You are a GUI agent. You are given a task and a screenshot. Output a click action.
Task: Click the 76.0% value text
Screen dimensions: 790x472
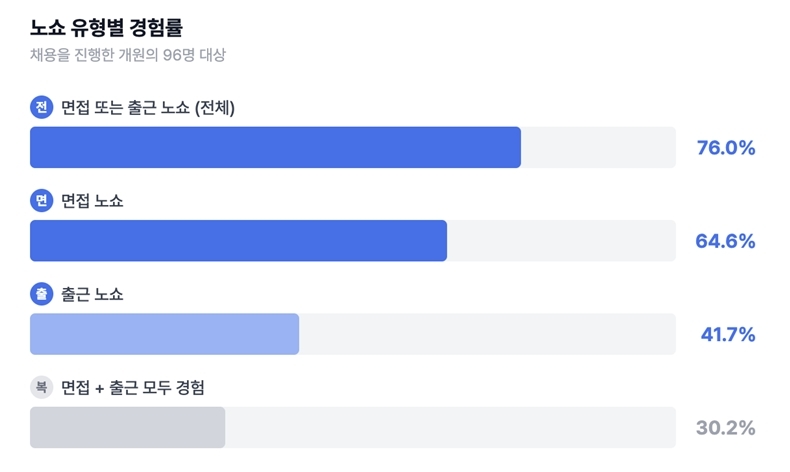725,148
